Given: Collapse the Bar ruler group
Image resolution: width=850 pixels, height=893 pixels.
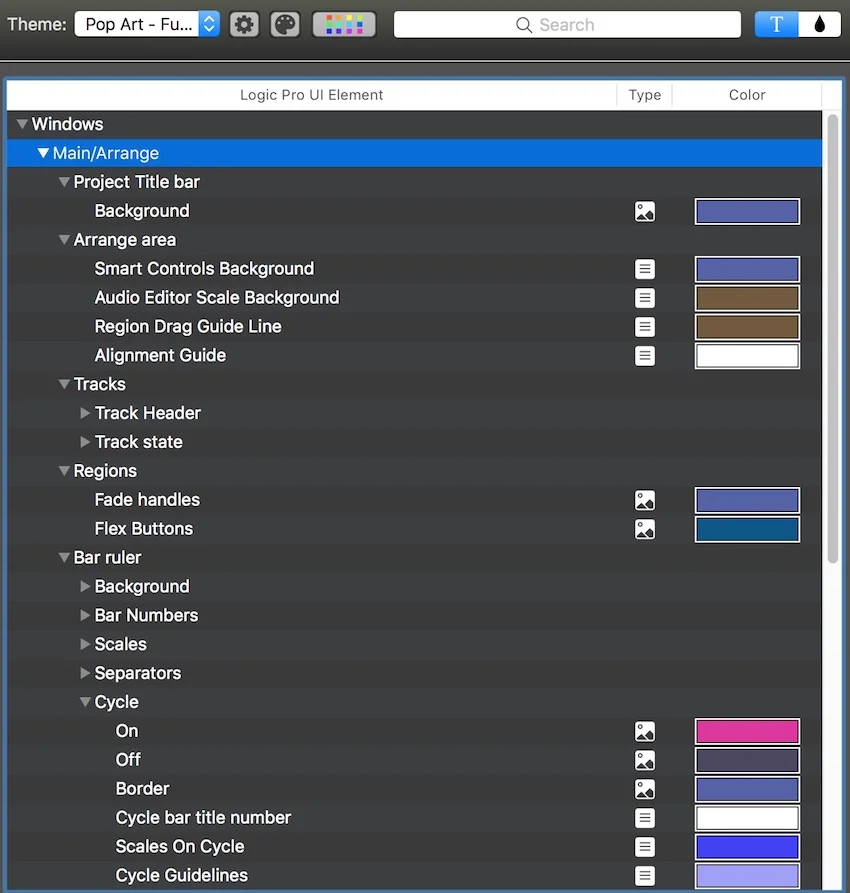Looking at the screenshot, I should click(64, 557).
